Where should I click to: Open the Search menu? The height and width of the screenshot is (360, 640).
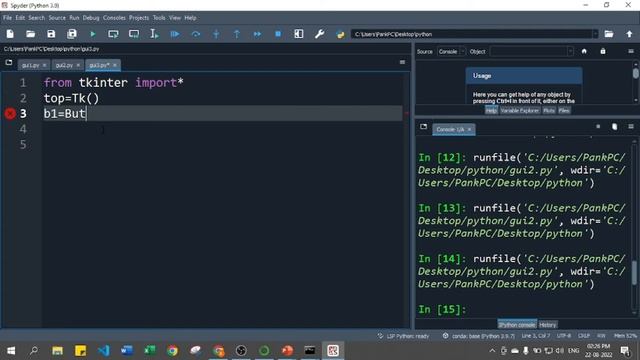[x=36, y=18]
